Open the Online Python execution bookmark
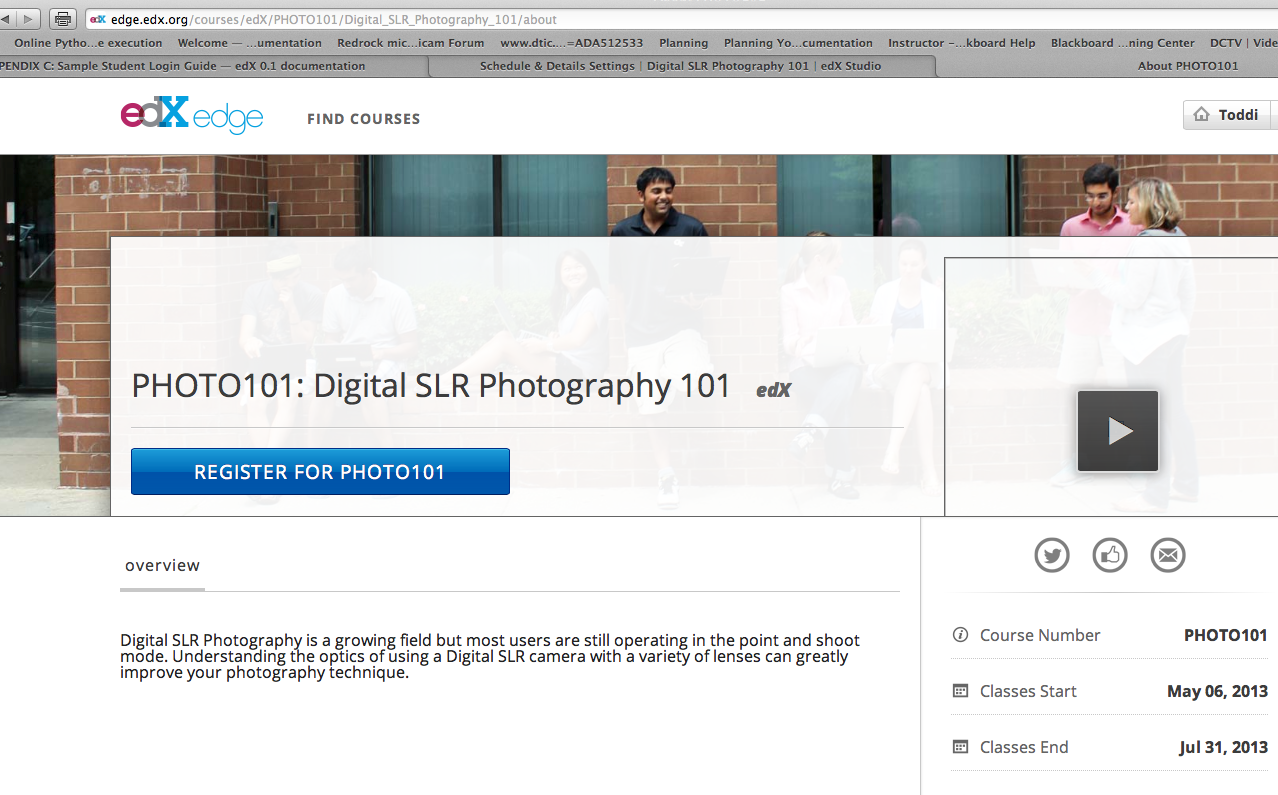Image resolution: width=1278 pixels, height=795 pixels. (x=88, y=43)
